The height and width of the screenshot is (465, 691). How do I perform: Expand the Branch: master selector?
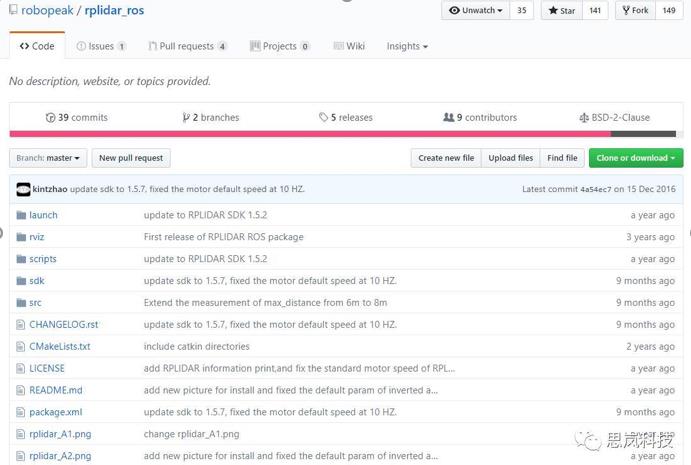[x=48, y=158]
